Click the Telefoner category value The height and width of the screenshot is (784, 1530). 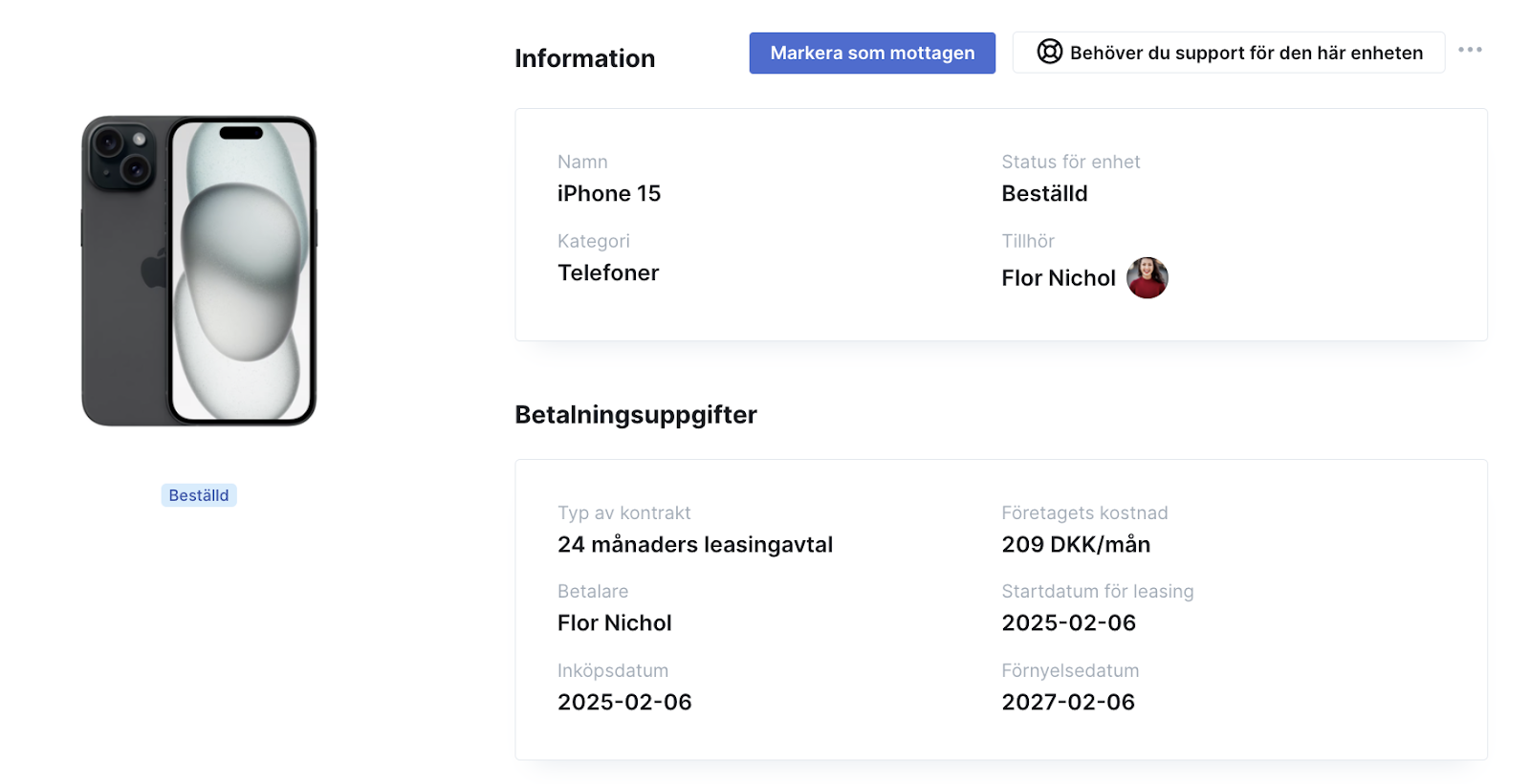click(608, 273)
